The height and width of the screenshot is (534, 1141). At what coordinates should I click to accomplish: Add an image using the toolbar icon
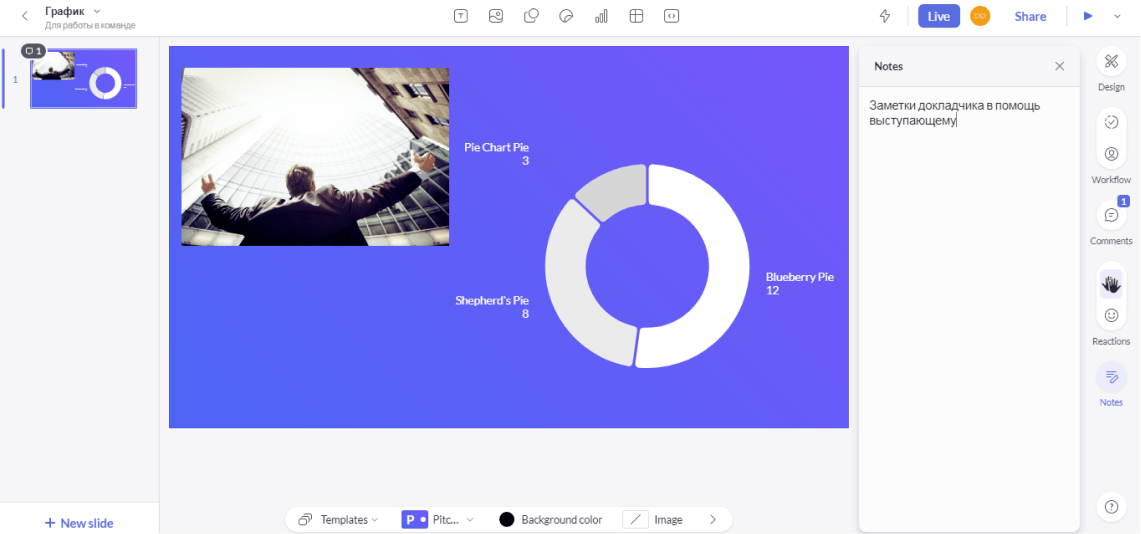pos(496,16)
